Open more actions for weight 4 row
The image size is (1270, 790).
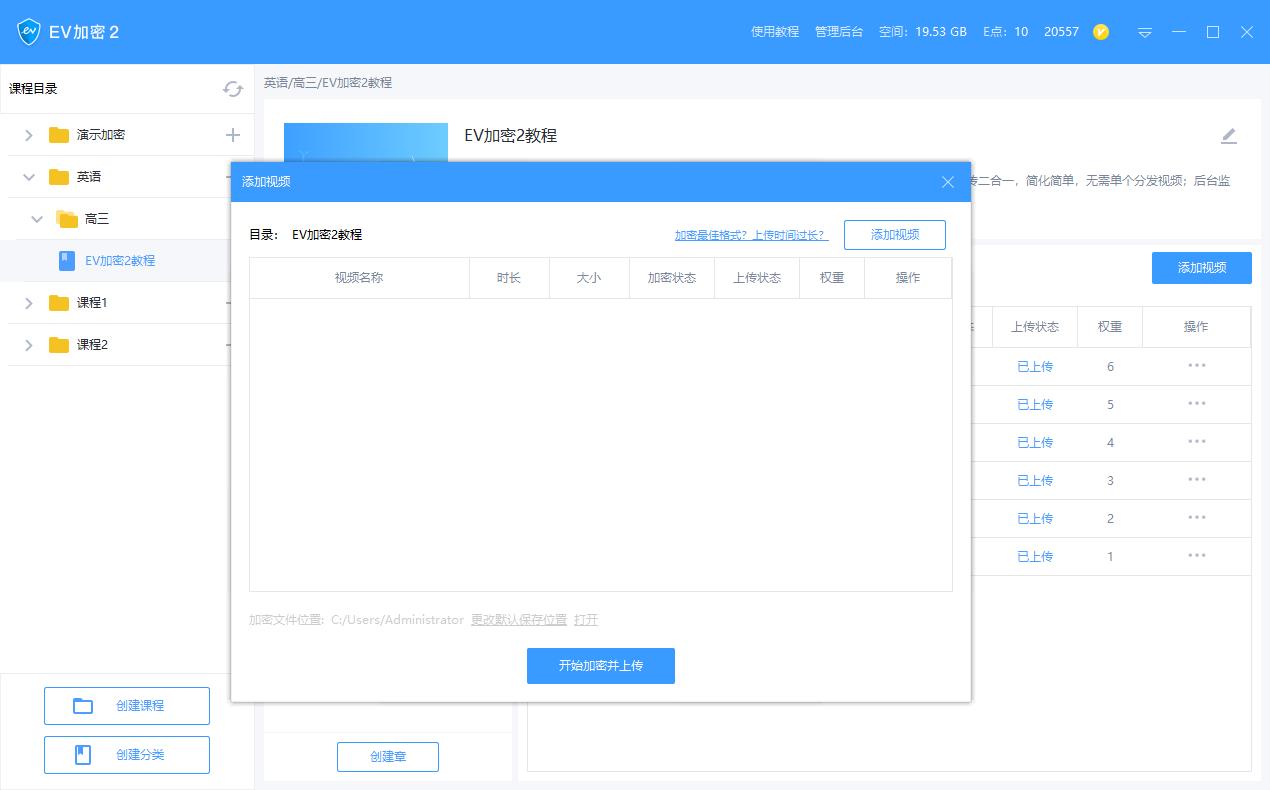[1197, 442]
